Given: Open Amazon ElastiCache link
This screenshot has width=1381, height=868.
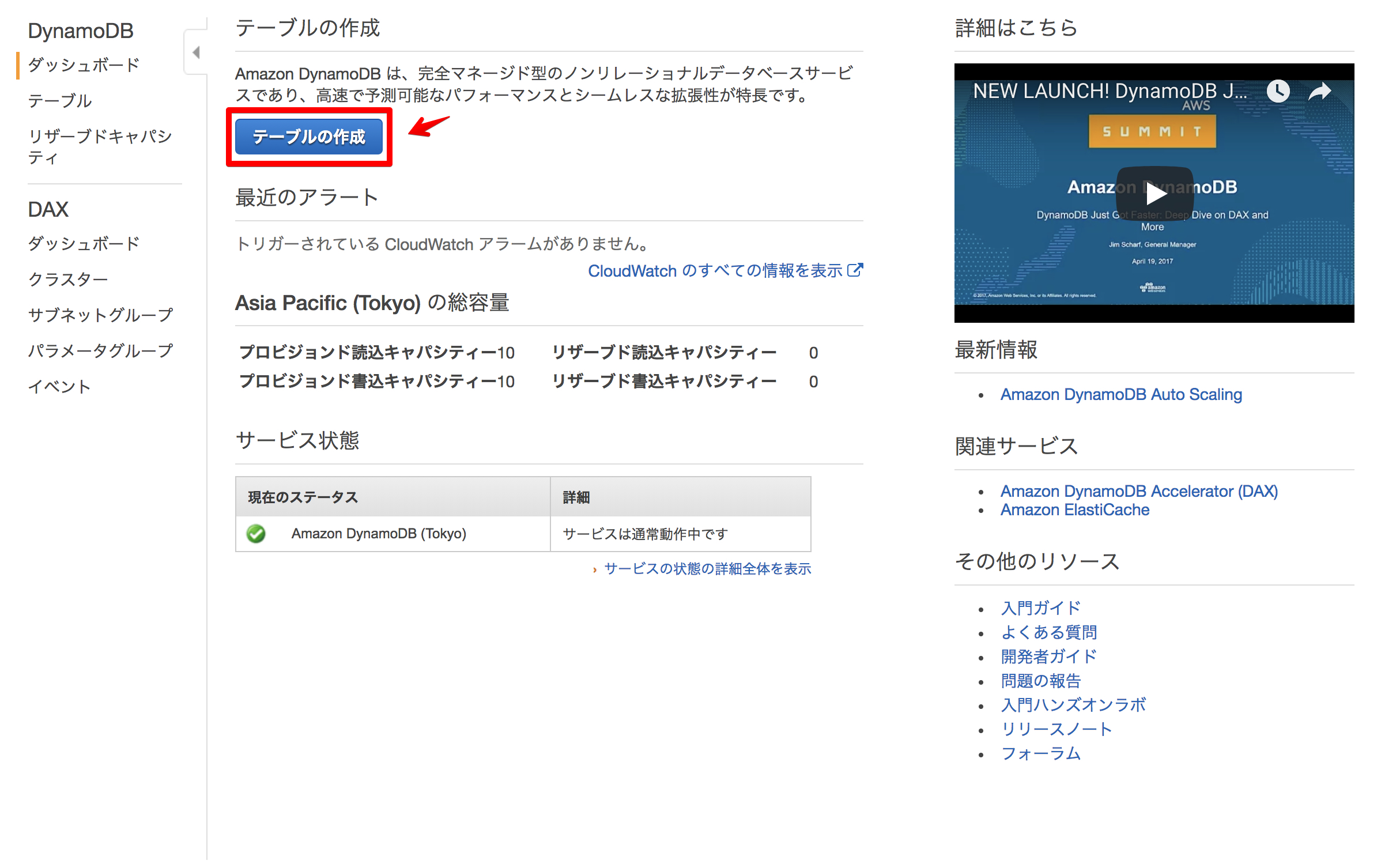Looking at the screenshot, I should click(1075, 510).
